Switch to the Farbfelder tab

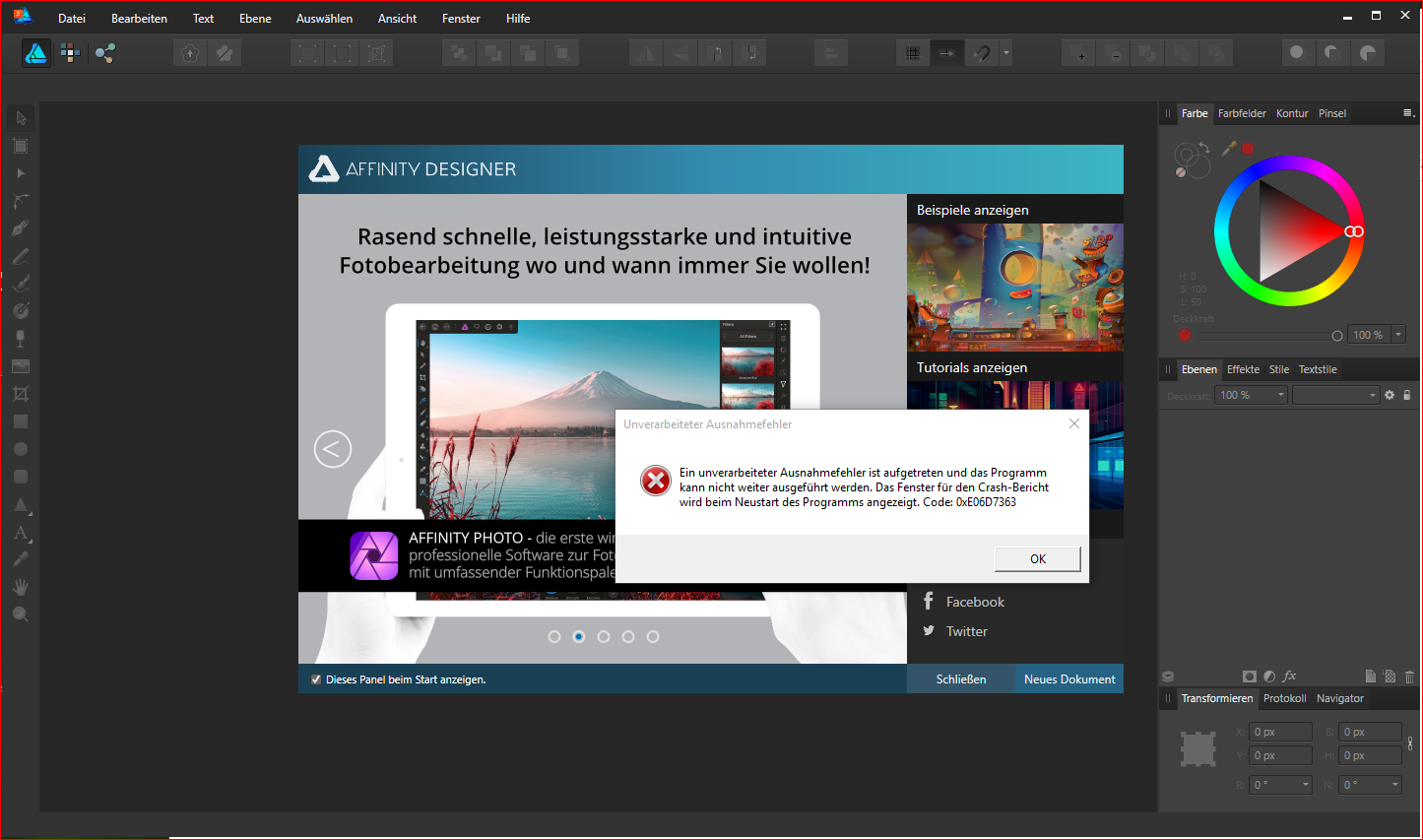1242,113
